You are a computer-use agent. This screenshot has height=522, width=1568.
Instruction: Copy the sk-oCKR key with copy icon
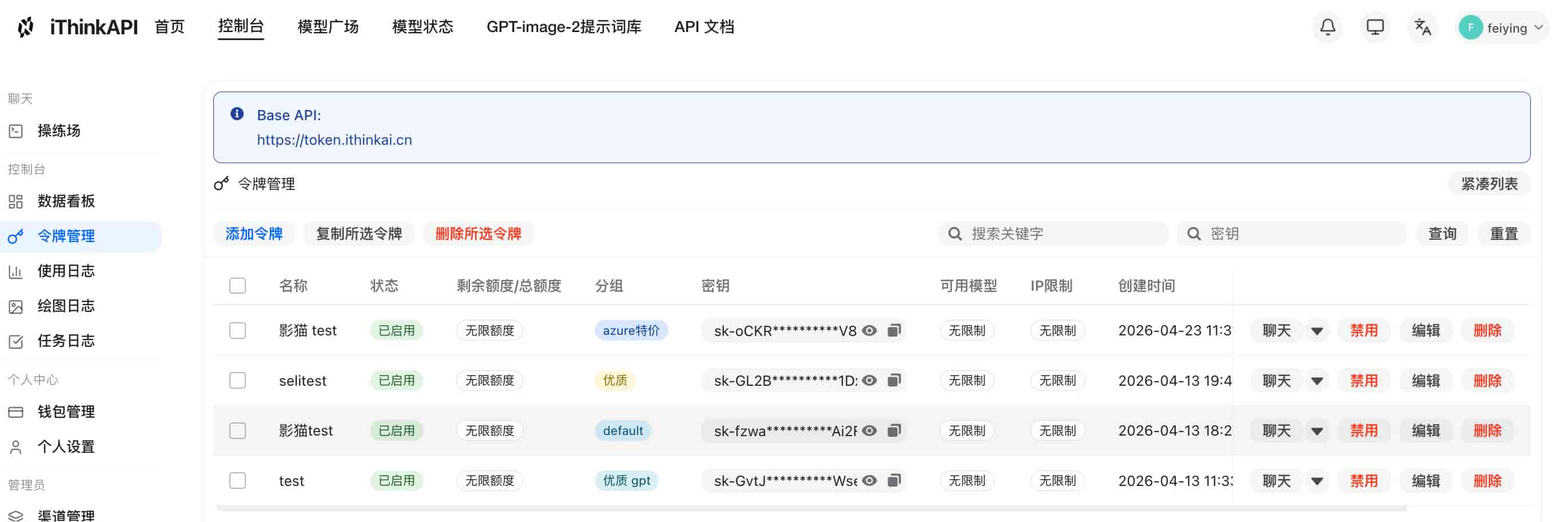894,330
